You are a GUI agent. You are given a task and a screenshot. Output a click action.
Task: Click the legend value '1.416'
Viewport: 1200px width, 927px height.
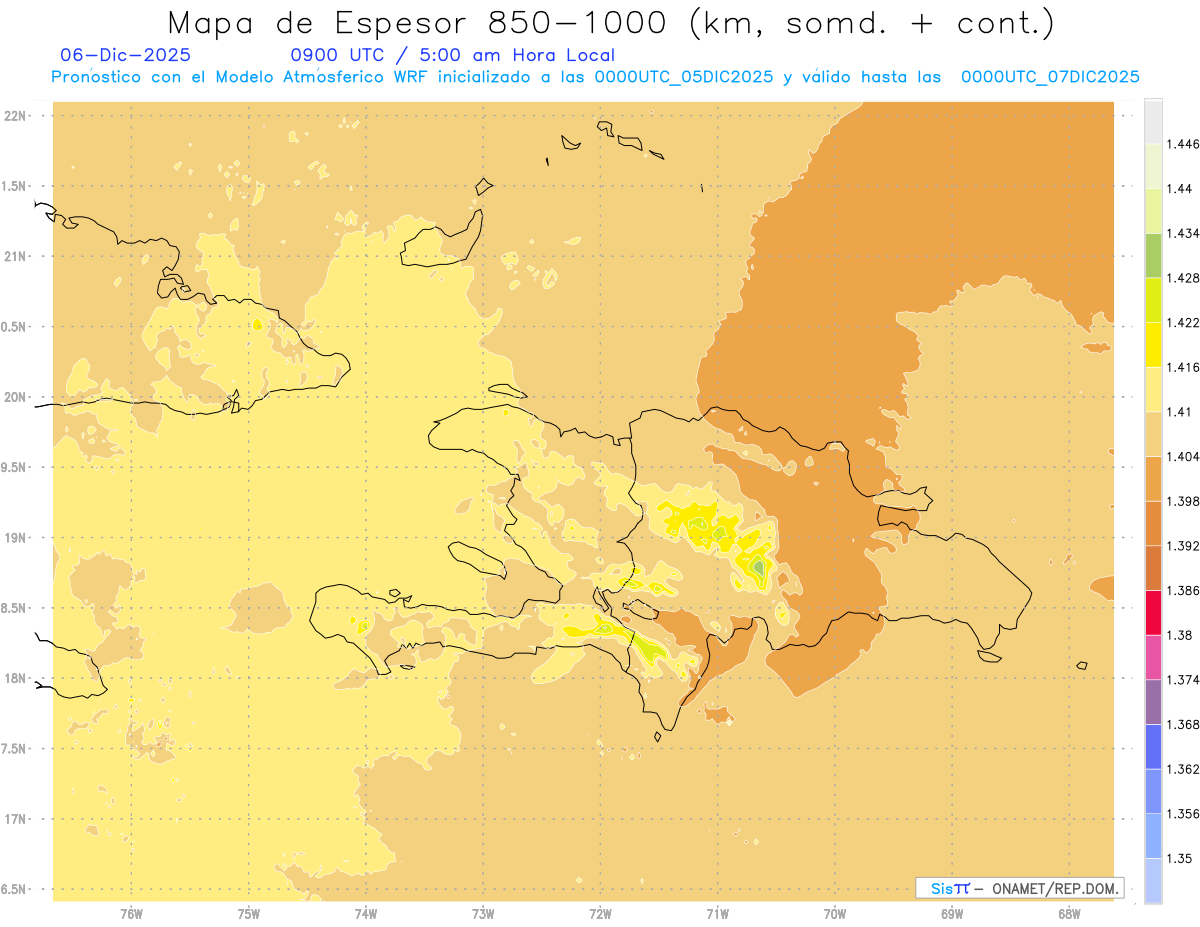1185,367
